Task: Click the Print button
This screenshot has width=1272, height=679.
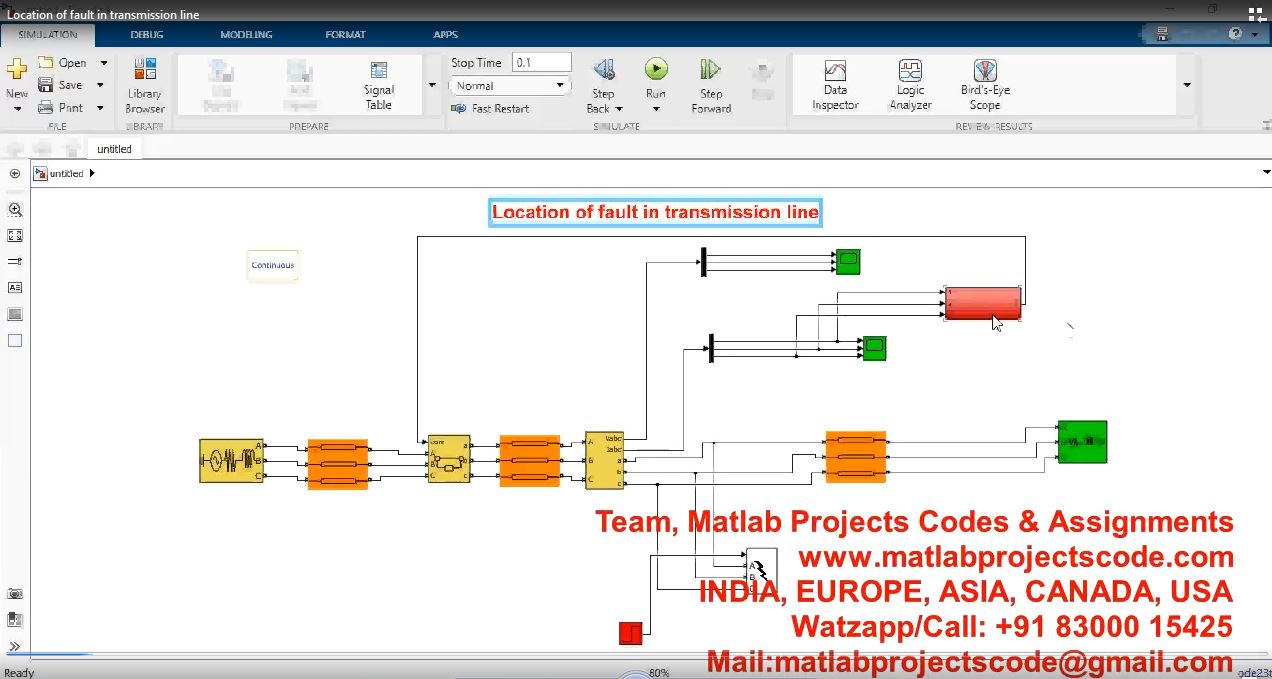Action: [62, 107]
